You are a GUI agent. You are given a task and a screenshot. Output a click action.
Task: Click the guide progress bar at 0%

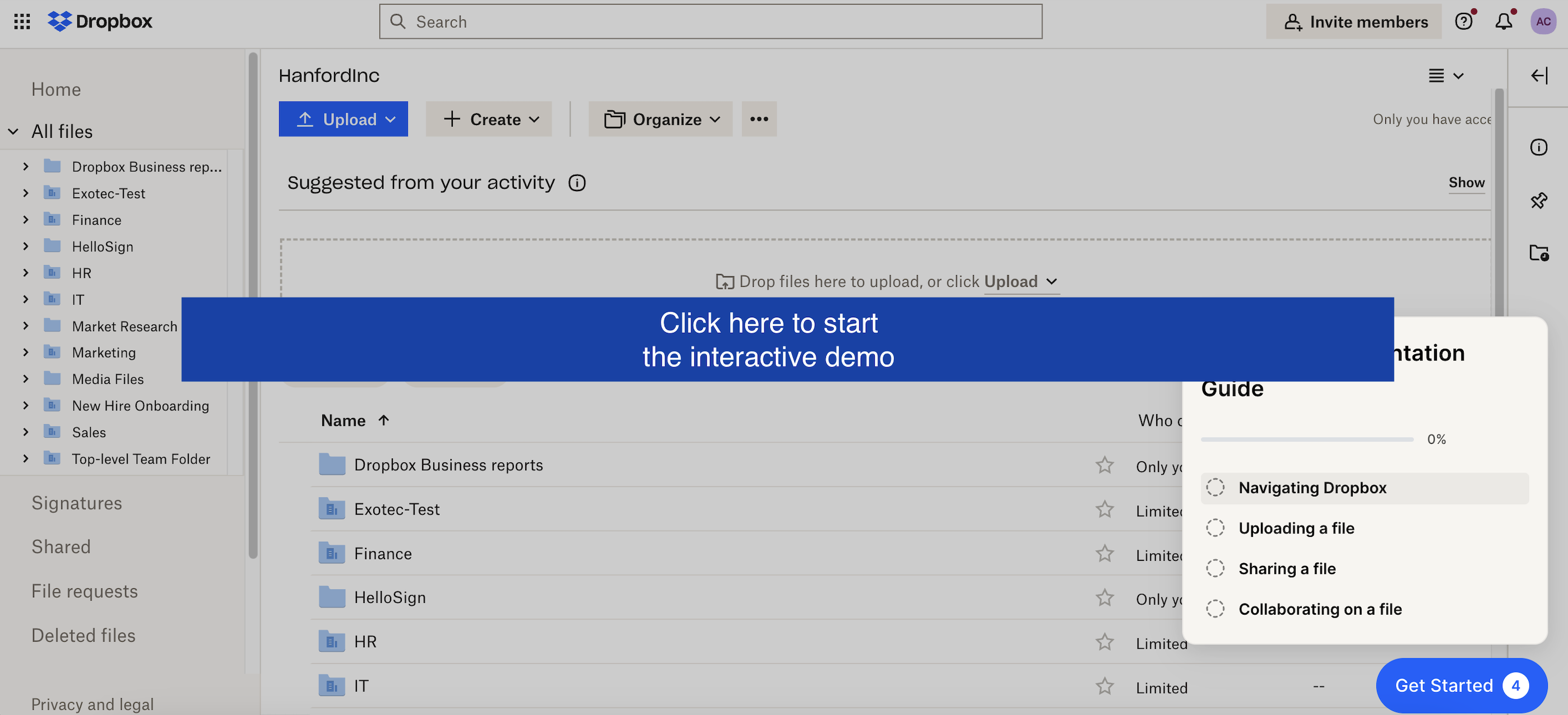(x=1307, y=439)
